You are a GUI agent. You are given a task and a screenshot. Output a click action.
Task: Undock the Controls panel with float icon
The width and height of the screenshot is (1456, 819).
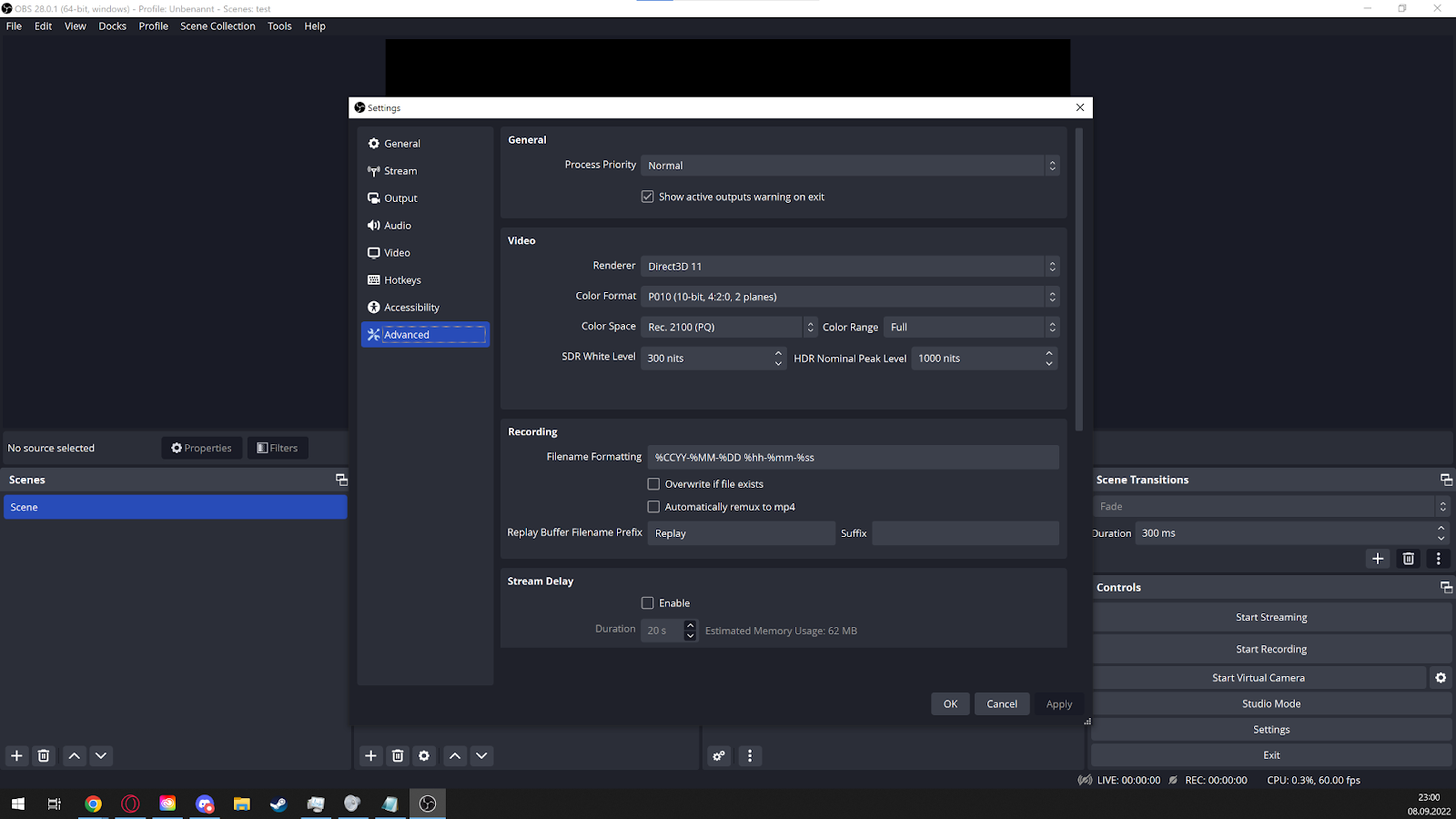click(1446, 587)
